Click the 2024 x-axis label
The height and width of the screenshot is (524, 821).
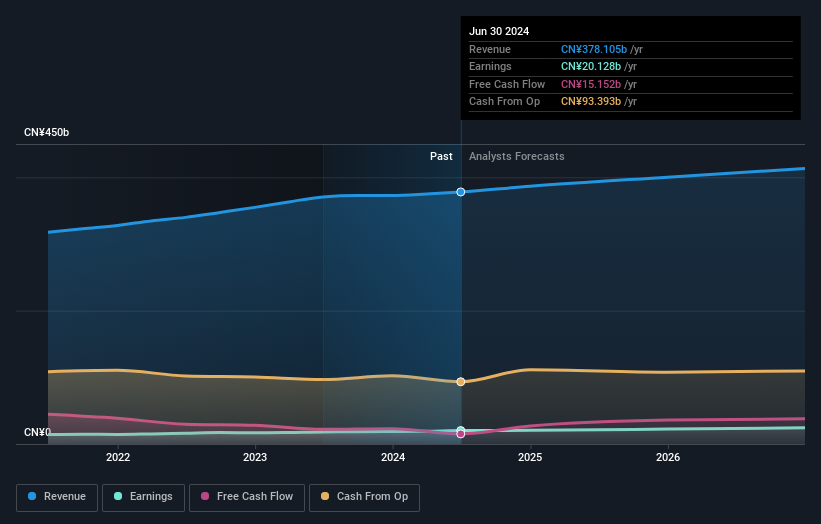(393, 457)
